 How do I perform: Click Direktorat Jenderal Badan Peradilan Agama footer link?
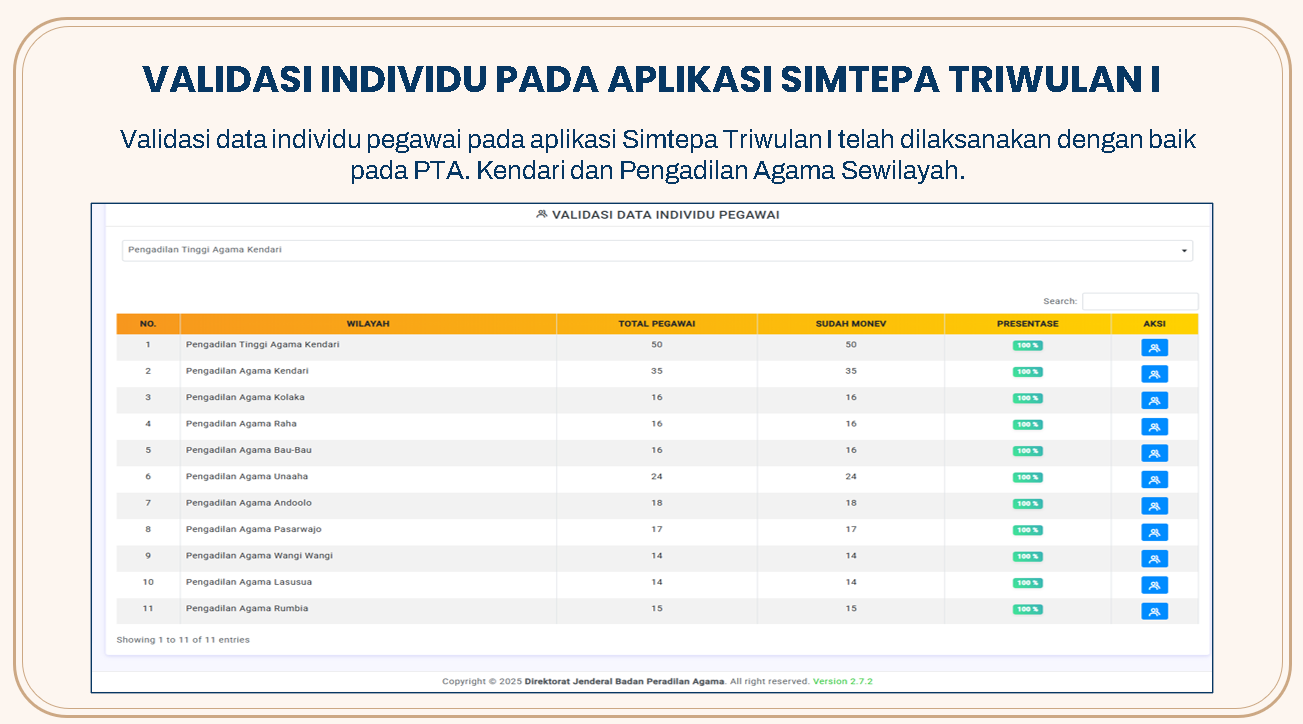click(625, 681)
